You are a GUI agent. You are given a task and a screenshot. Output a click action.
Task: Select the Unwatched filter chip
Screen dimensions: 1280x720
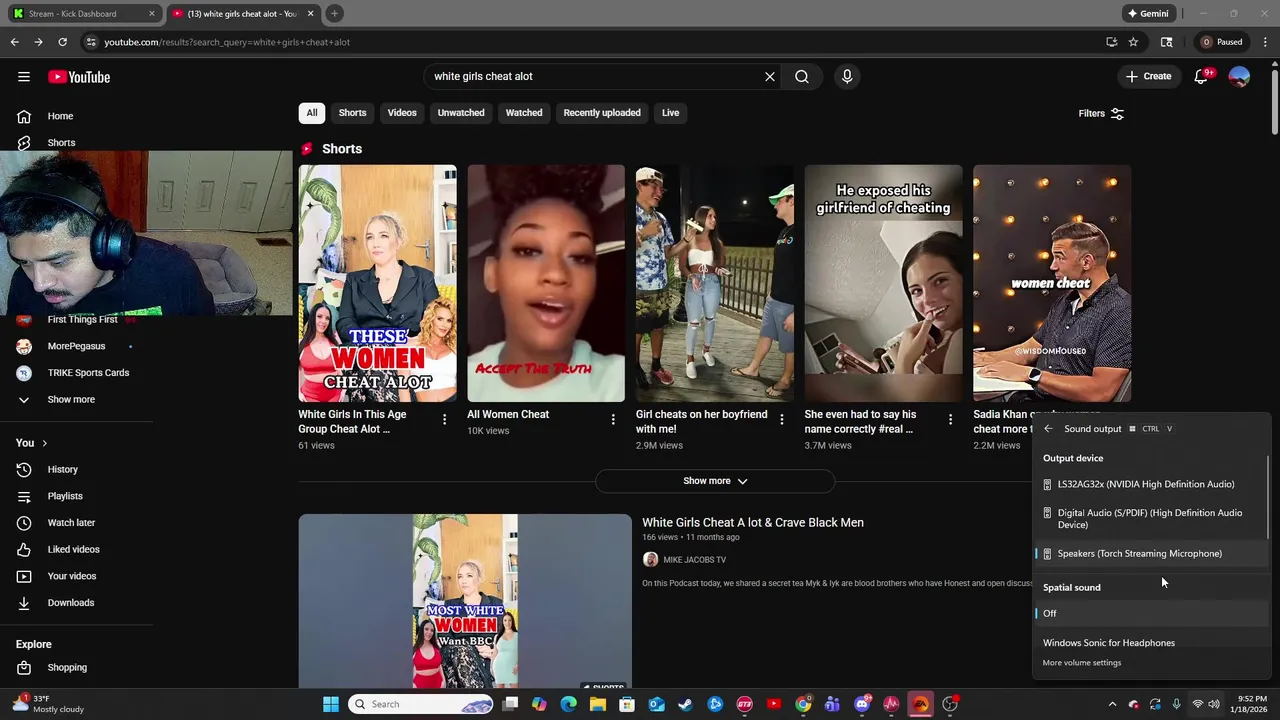point(461,113)
